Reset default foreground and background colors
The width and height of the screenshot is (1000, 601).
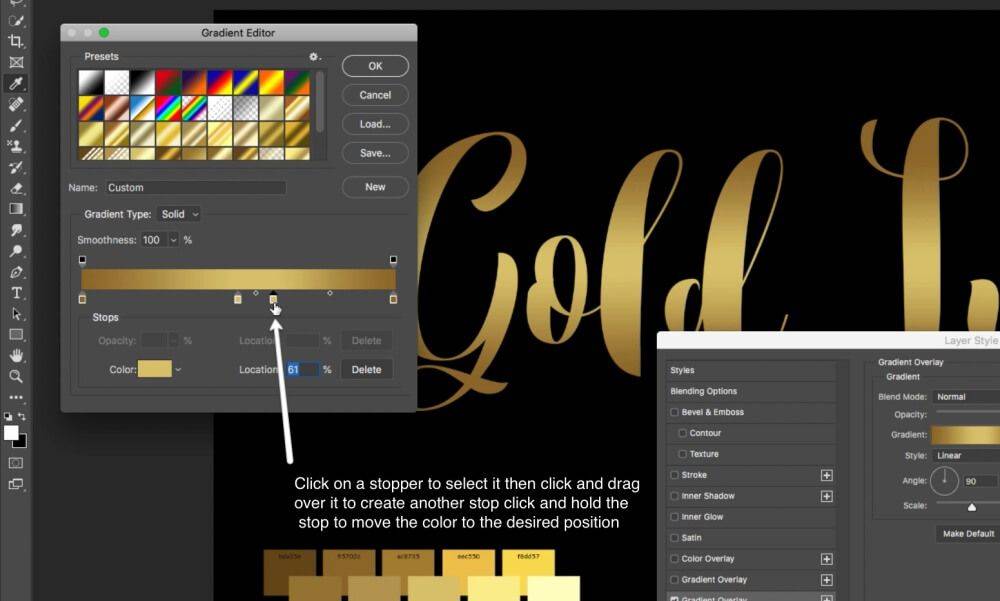[8, 417]
